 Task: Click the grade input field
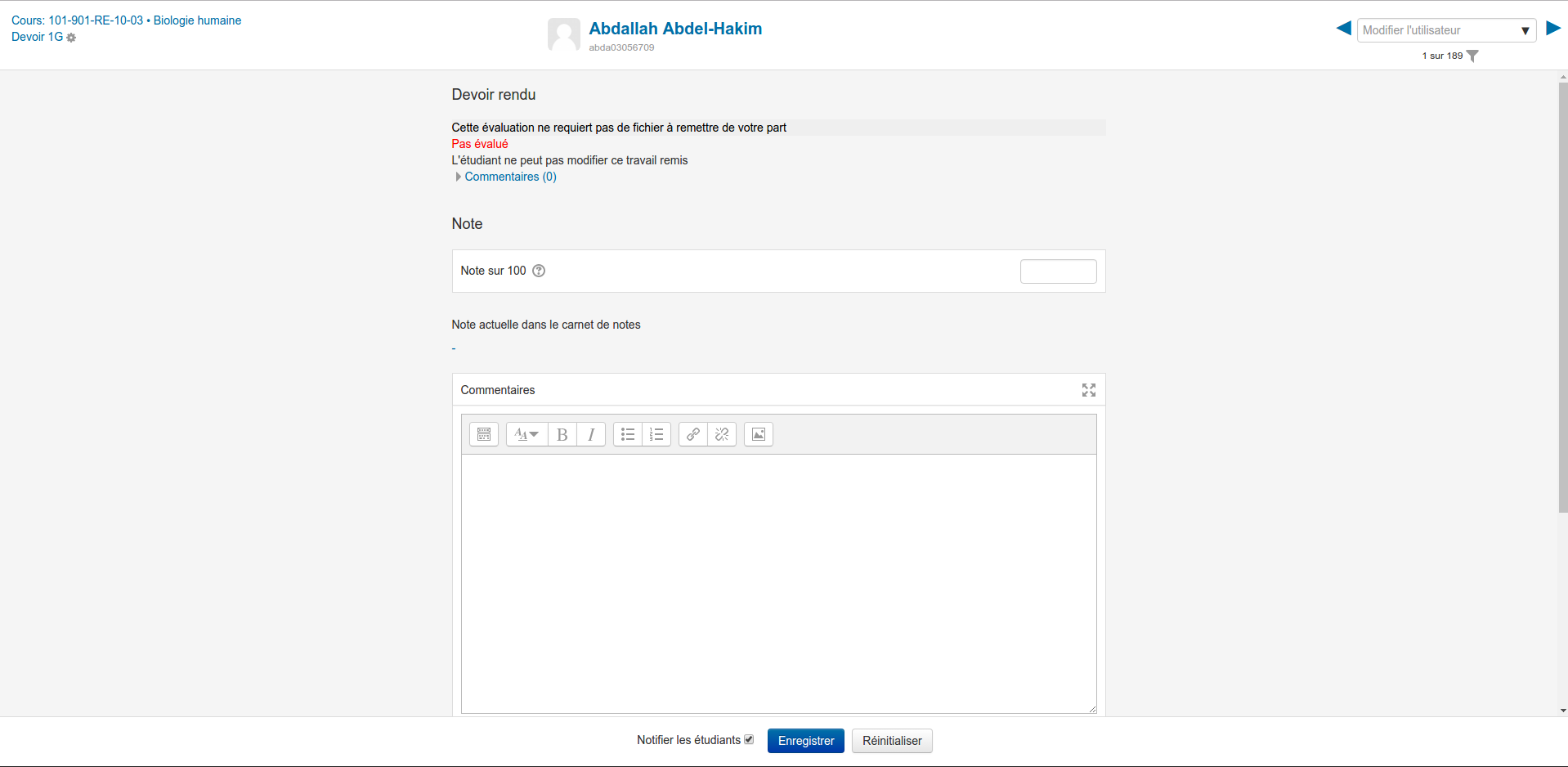[x=1058, y=271]
